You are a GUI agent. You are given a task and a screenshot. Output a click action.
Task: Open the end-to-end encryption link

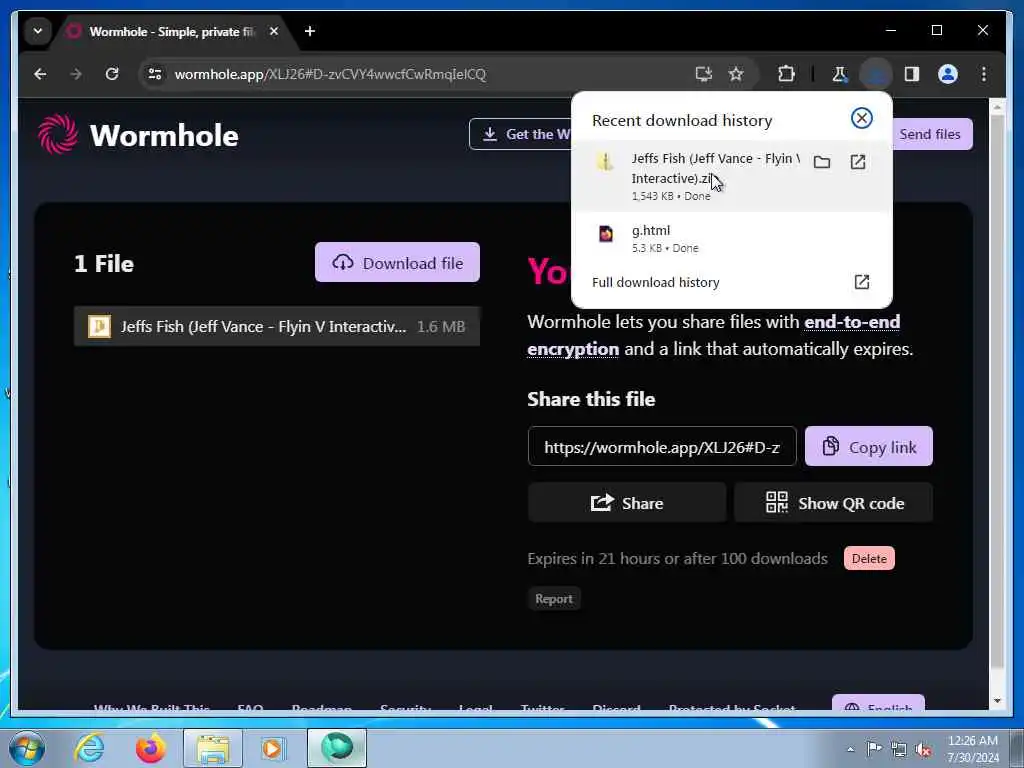point(714,335)
